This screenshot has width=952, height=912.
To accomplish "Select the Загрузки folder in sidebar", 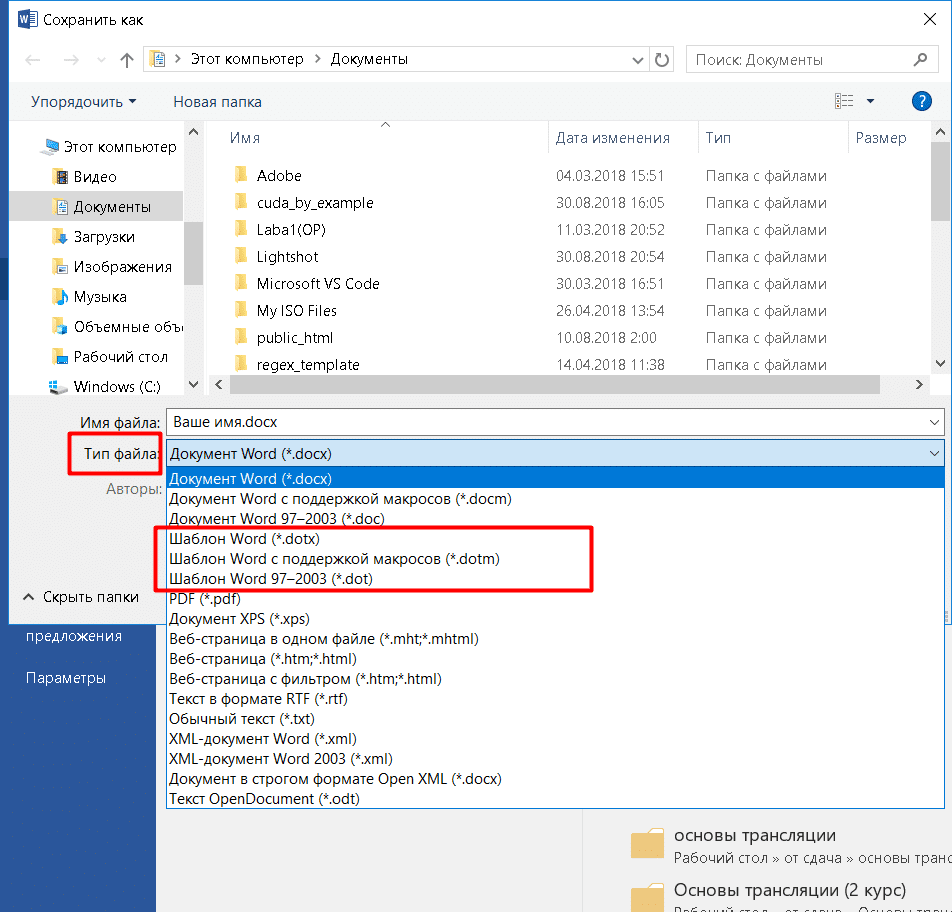I will pyautogui.click(x=104, y=237).
